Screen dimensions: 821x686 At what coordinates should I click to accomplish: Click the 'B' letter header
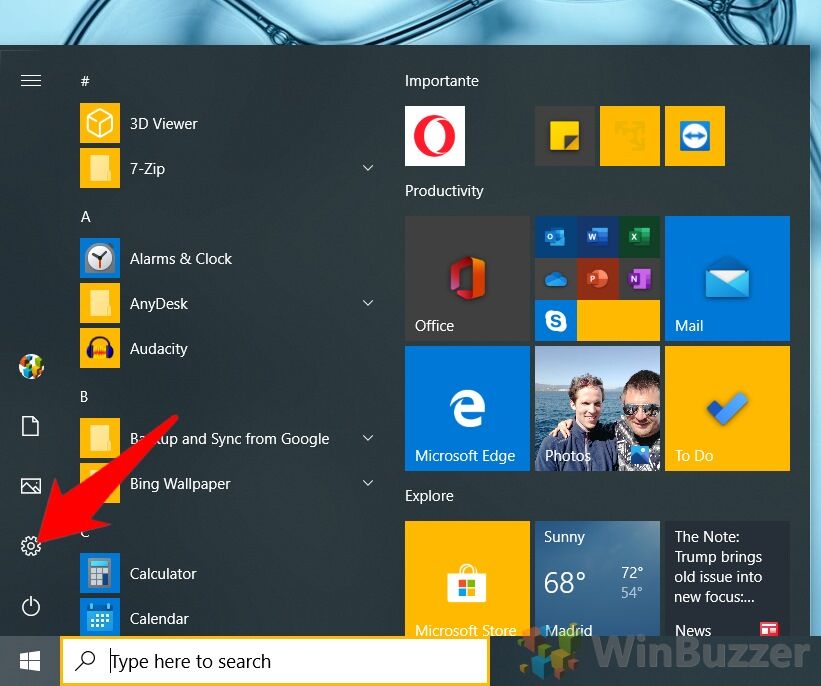click(84, 396)
